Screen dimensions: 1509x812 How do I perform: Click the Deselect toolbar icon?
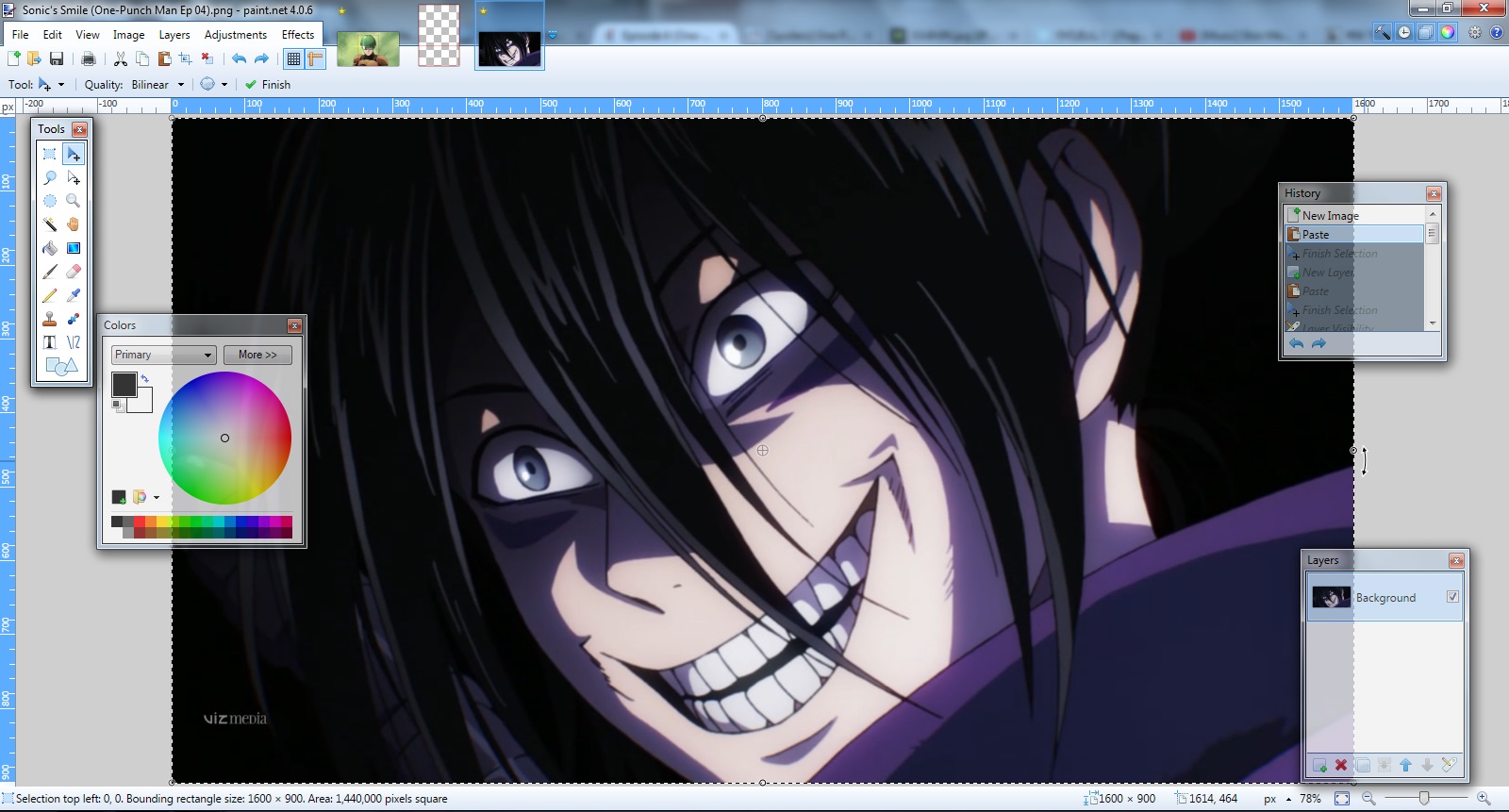pyautogui.click(x=207, y=58)
